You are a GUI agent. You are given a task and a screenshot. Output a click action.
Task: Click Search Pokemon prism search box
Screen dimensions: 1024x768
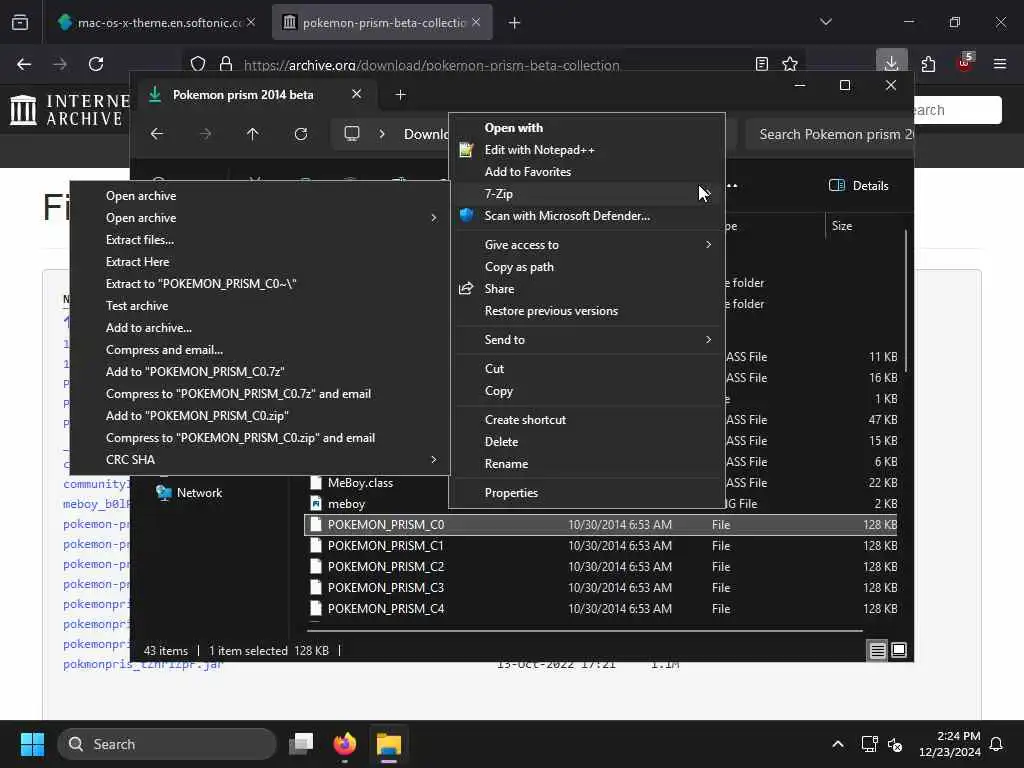point(829,135)
